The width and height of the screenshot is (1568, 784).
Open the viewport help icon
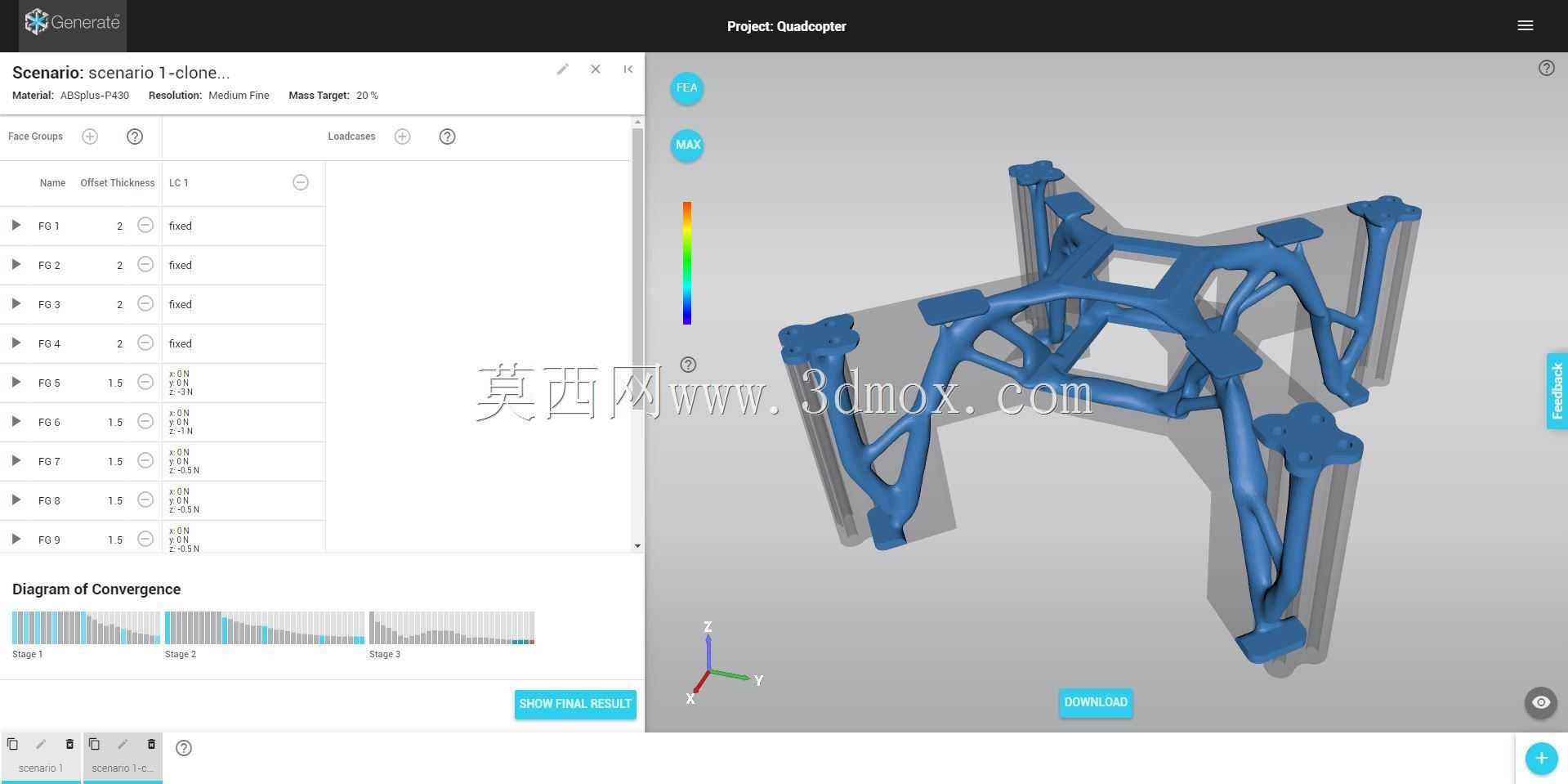1546,68
